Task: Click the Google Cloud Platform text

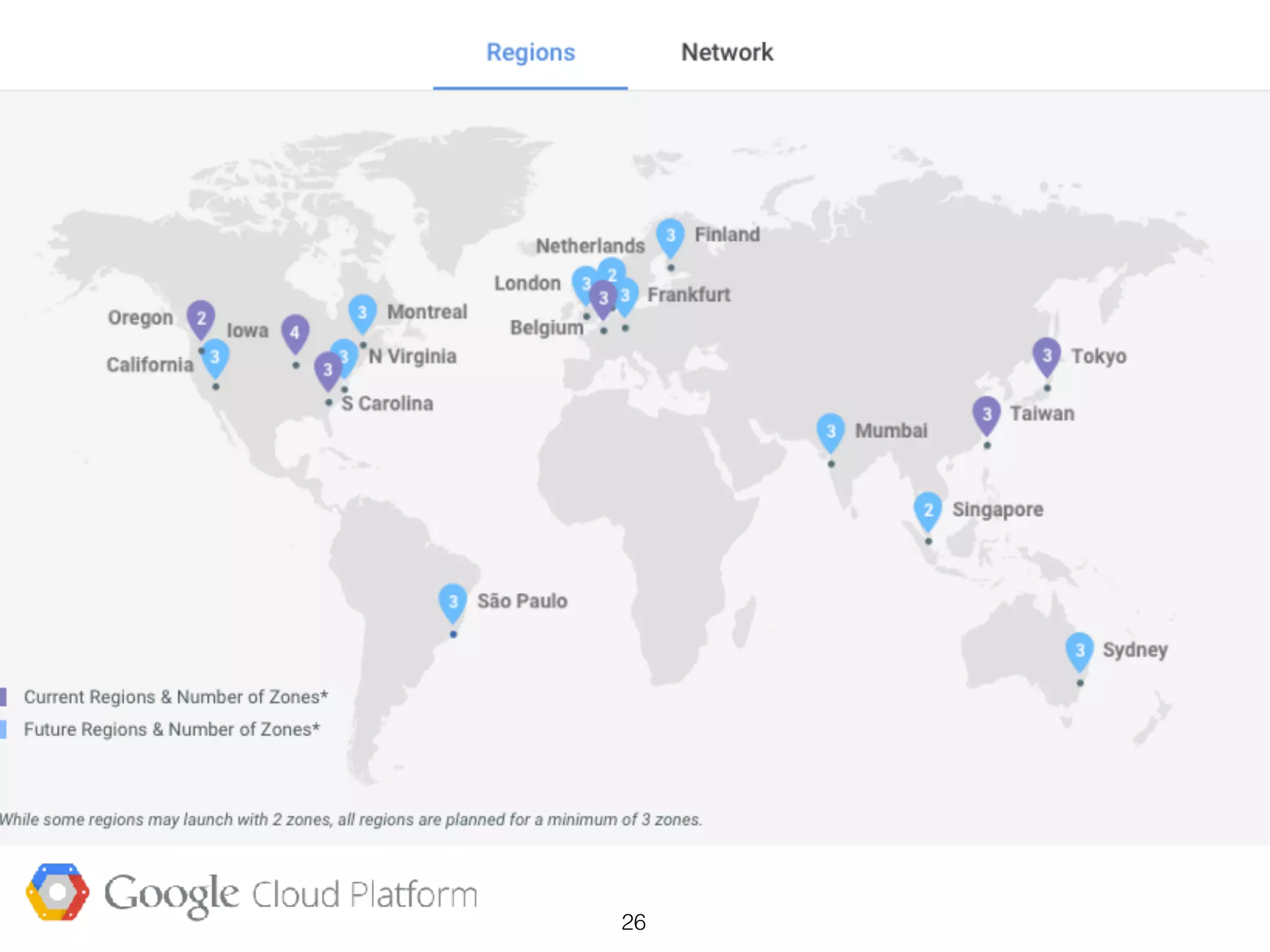Action: pyautogui.click(x=290, y=894)
